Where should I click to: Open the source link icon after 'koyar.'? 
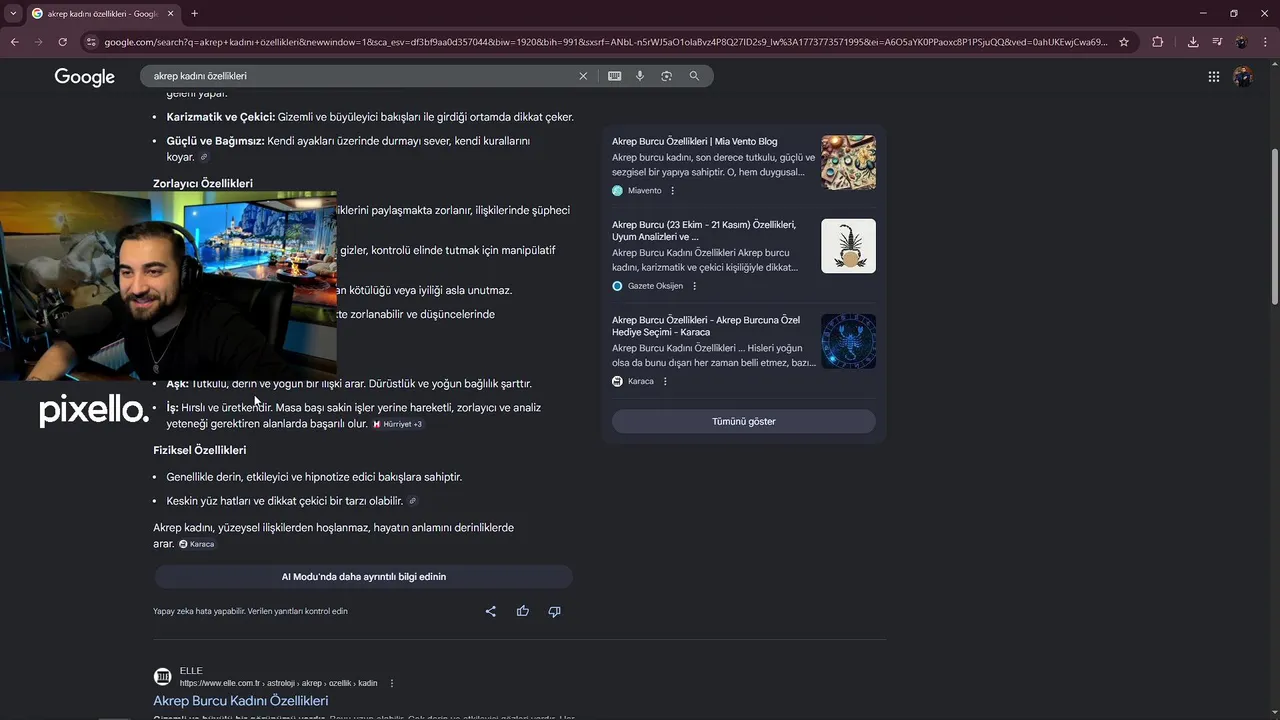204,157
